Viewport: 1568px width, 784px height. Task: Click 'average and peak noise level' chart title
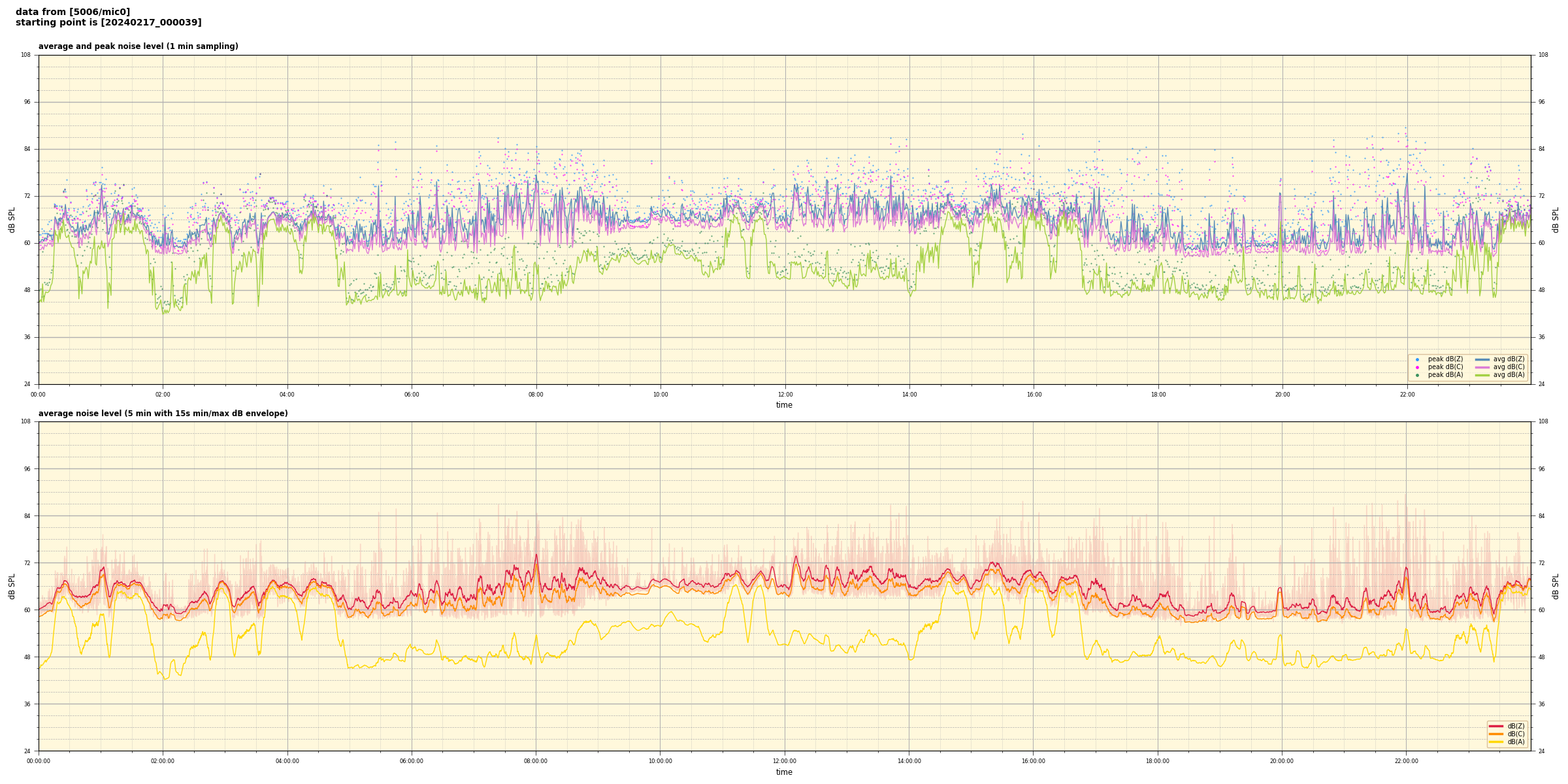[138, 46]
